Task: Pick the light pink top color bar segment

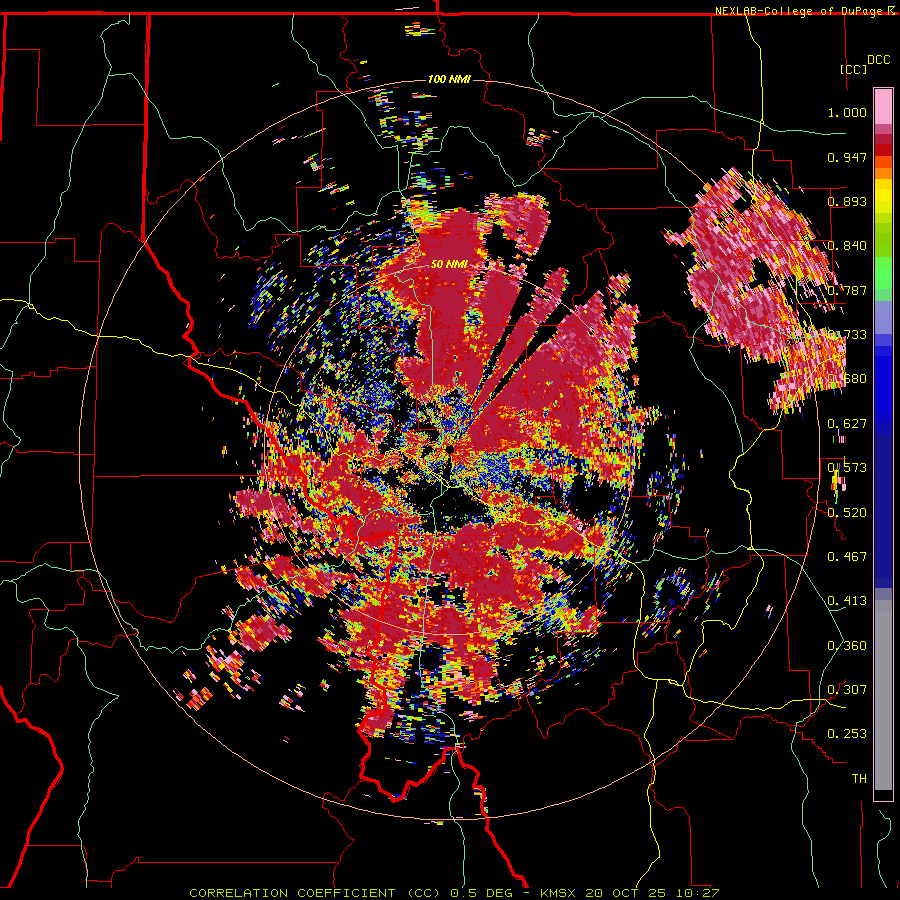Action: click(x=883, y=107)
